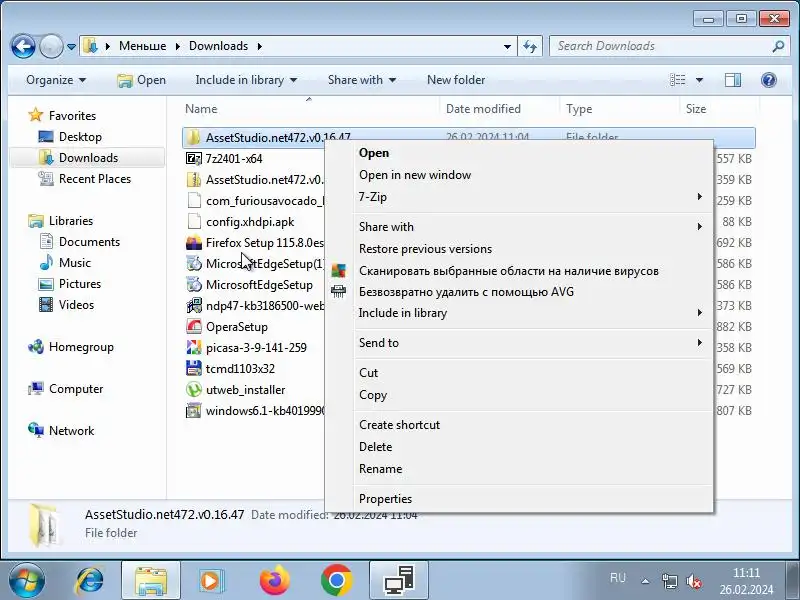Choose Open in new window
The image size is (800, 600).
(519, 175)
